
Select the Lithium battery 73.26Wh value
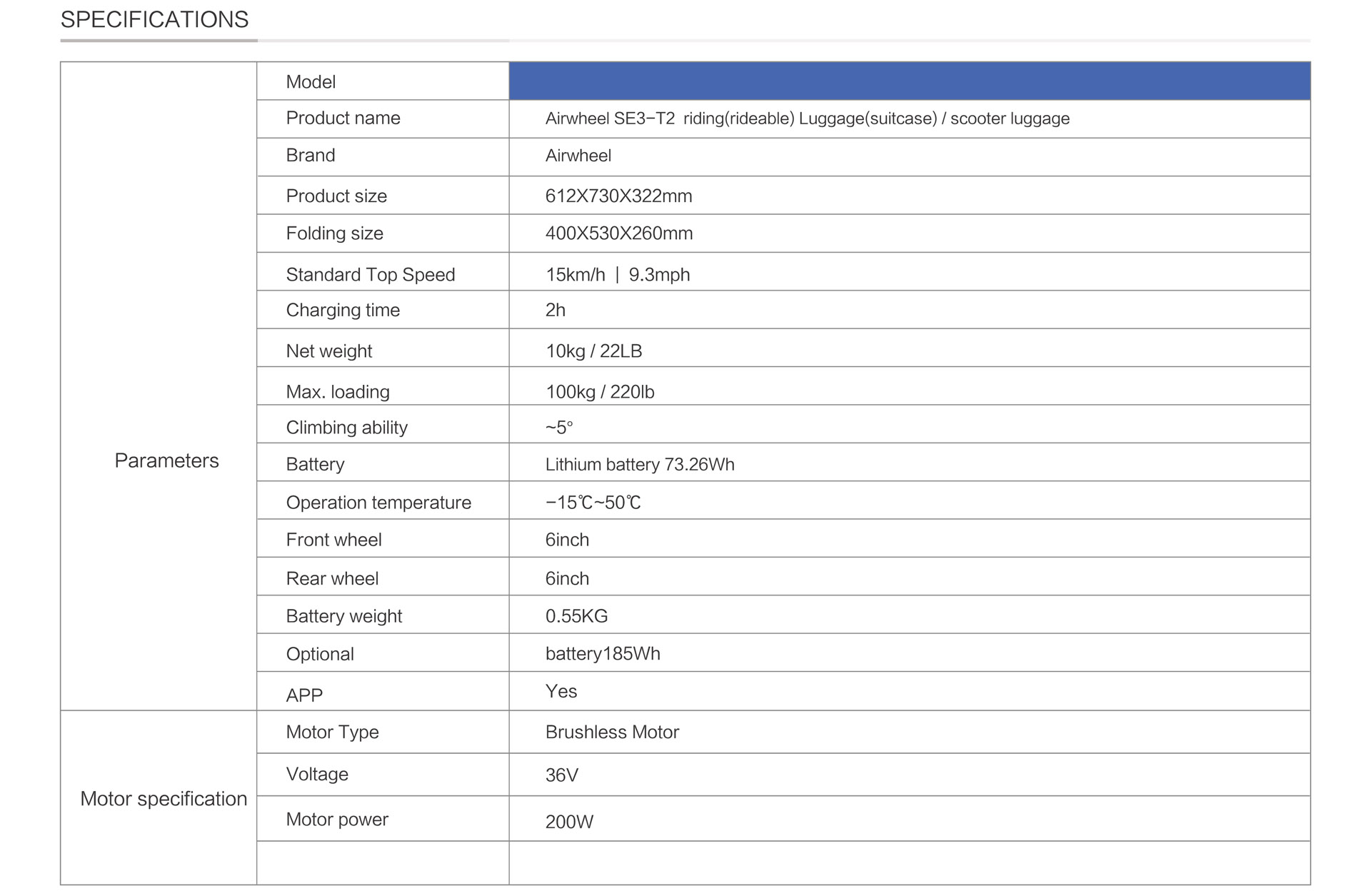(x=640, y=465)
